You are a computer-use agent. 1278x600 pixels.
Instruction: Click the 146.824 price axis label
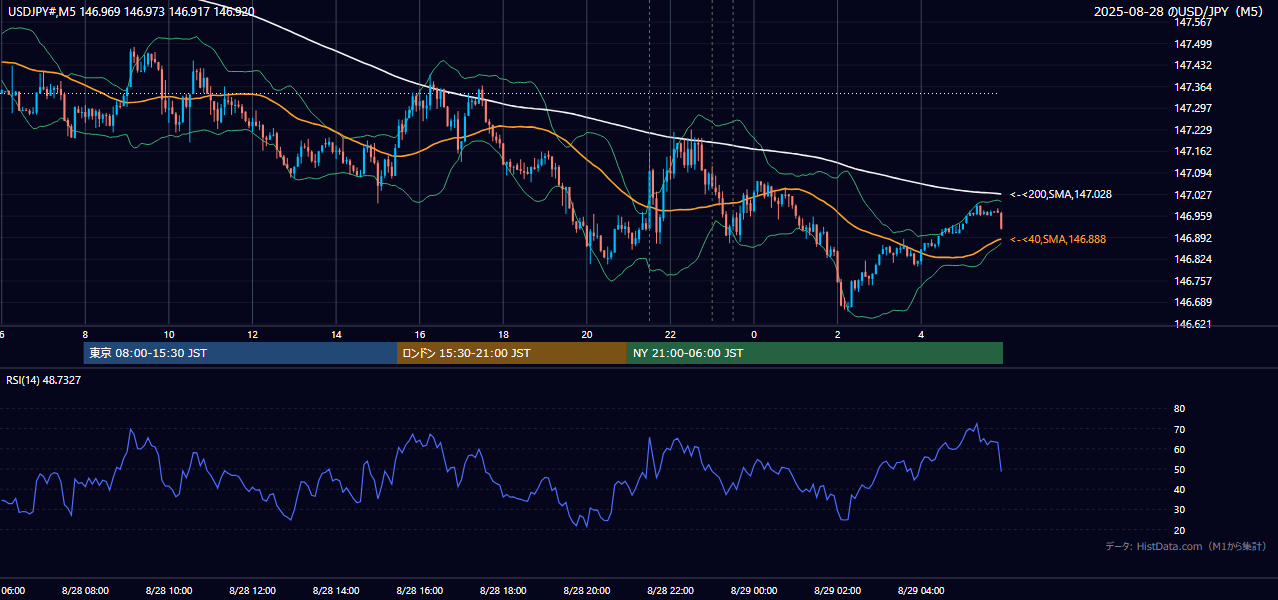1193,259
